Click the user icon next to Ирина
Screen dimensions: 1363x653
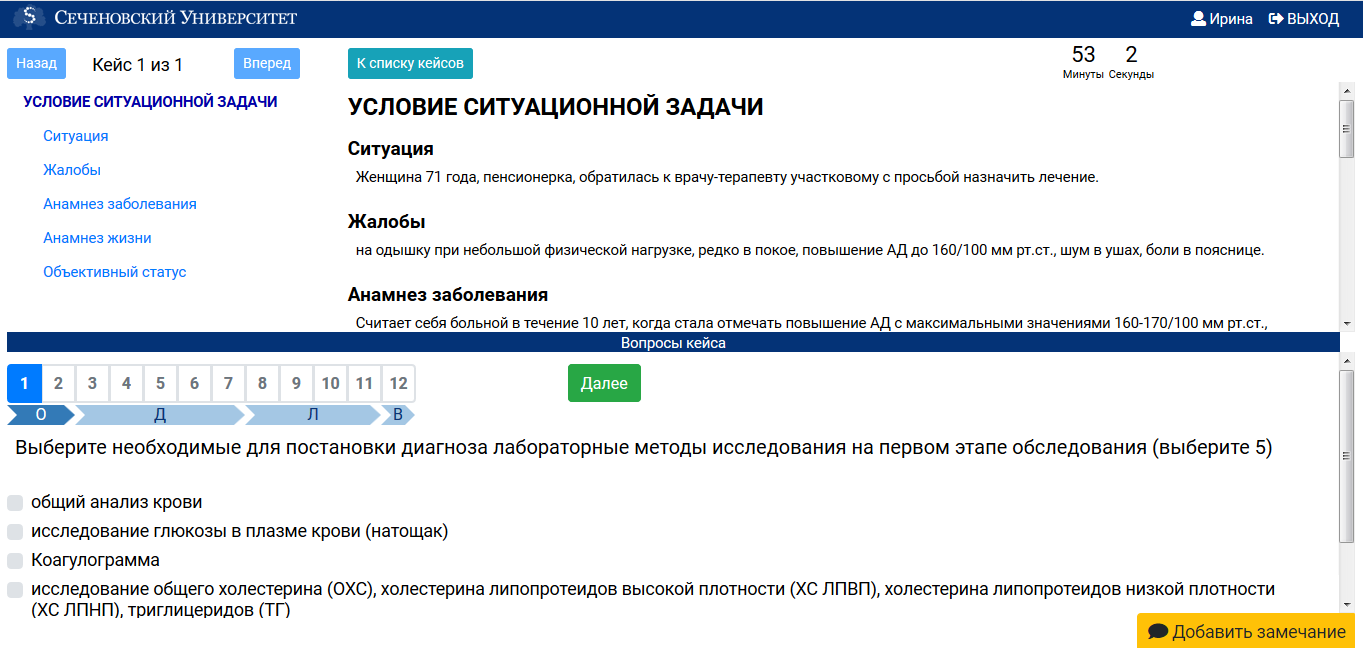pos(1200,17)
